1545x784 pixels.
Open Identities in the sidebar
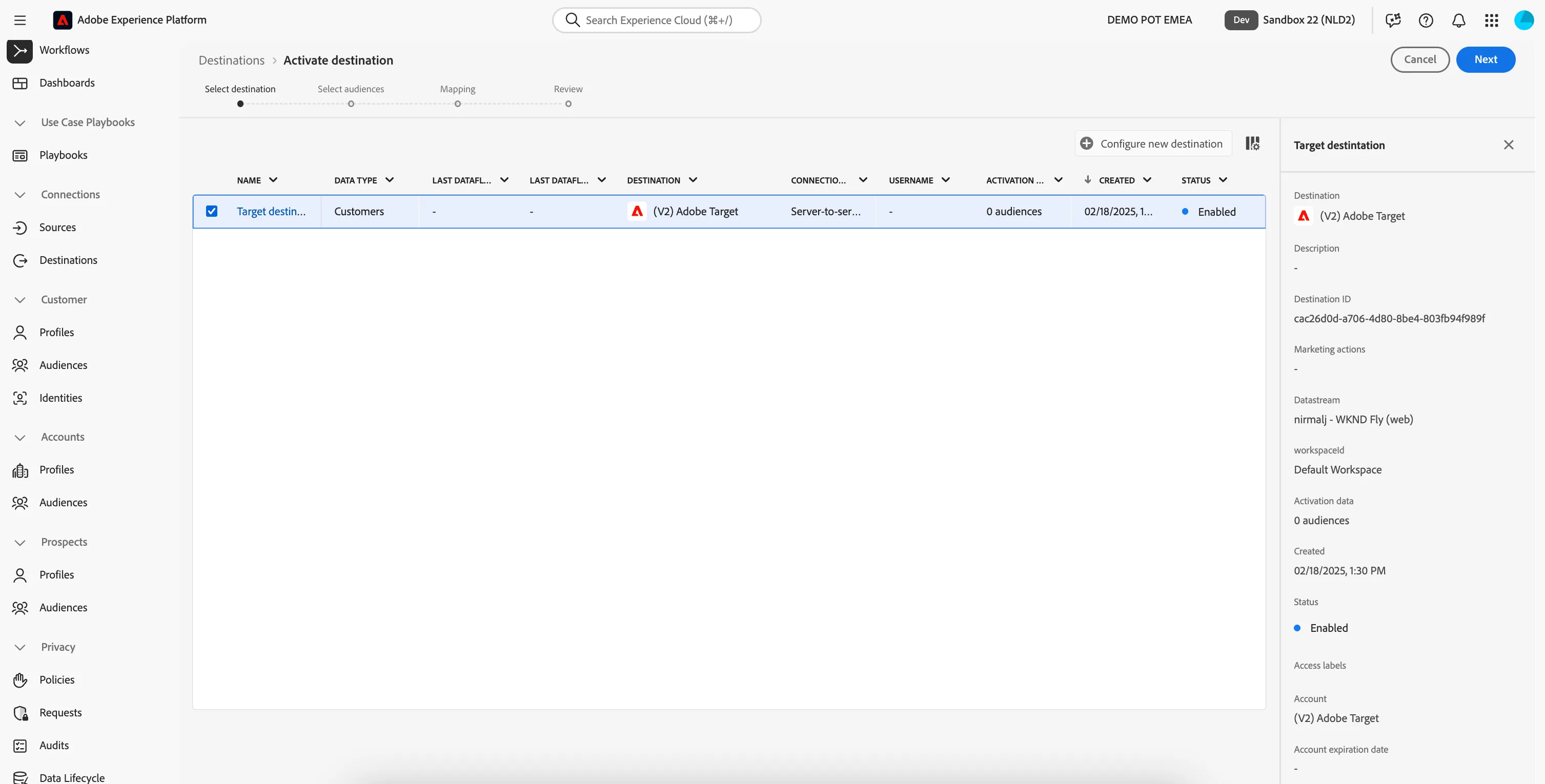click(x=60, y=398)
